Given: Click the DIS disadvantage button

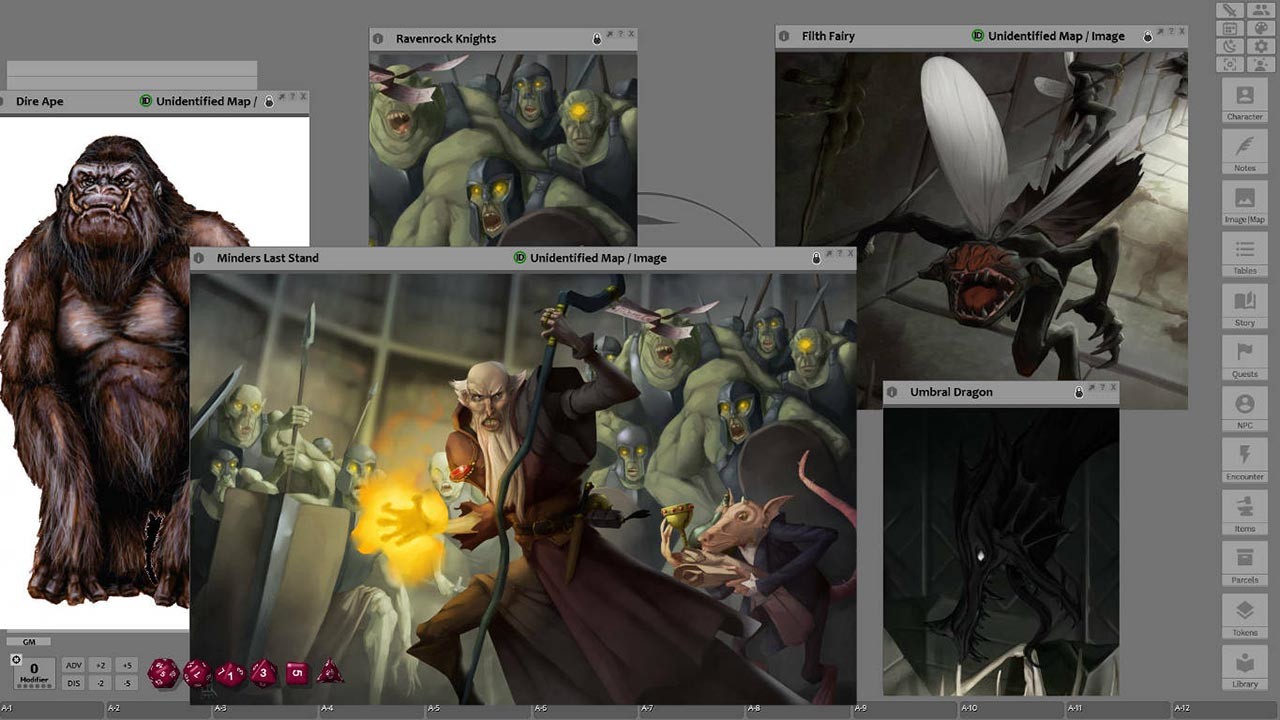Looking at the screenshot, I should [73, 683].
